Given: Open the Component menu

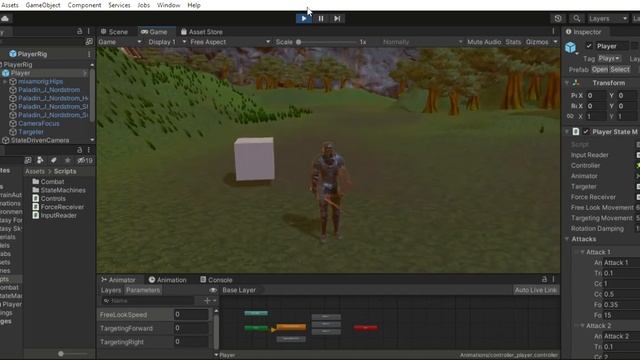Looking at the screenshot, I should [x=84, y=5].
